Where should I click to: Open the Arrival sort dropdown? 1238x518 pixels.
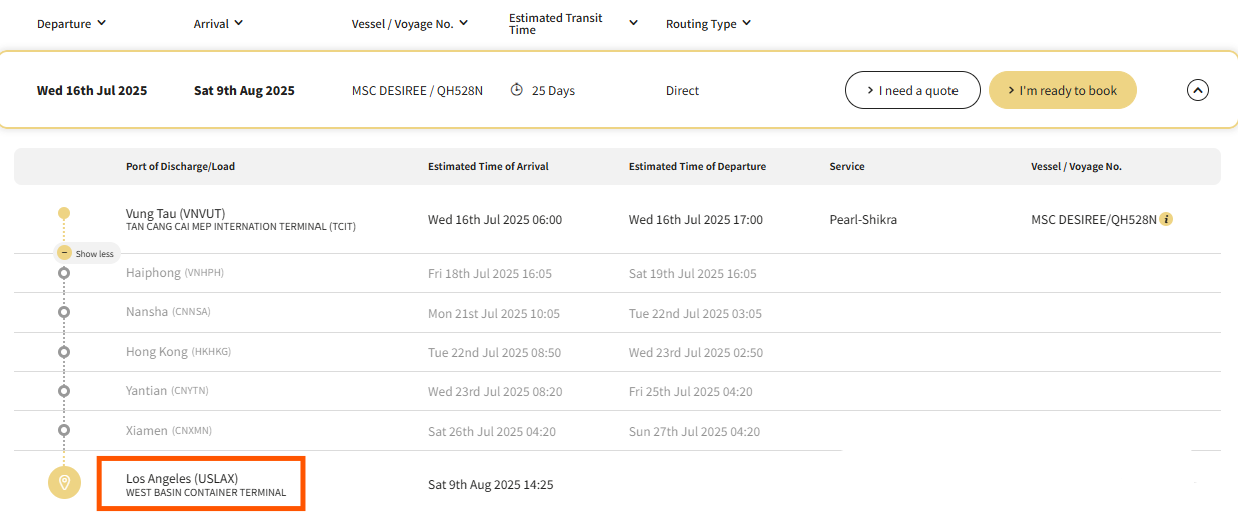pos(218,24)
